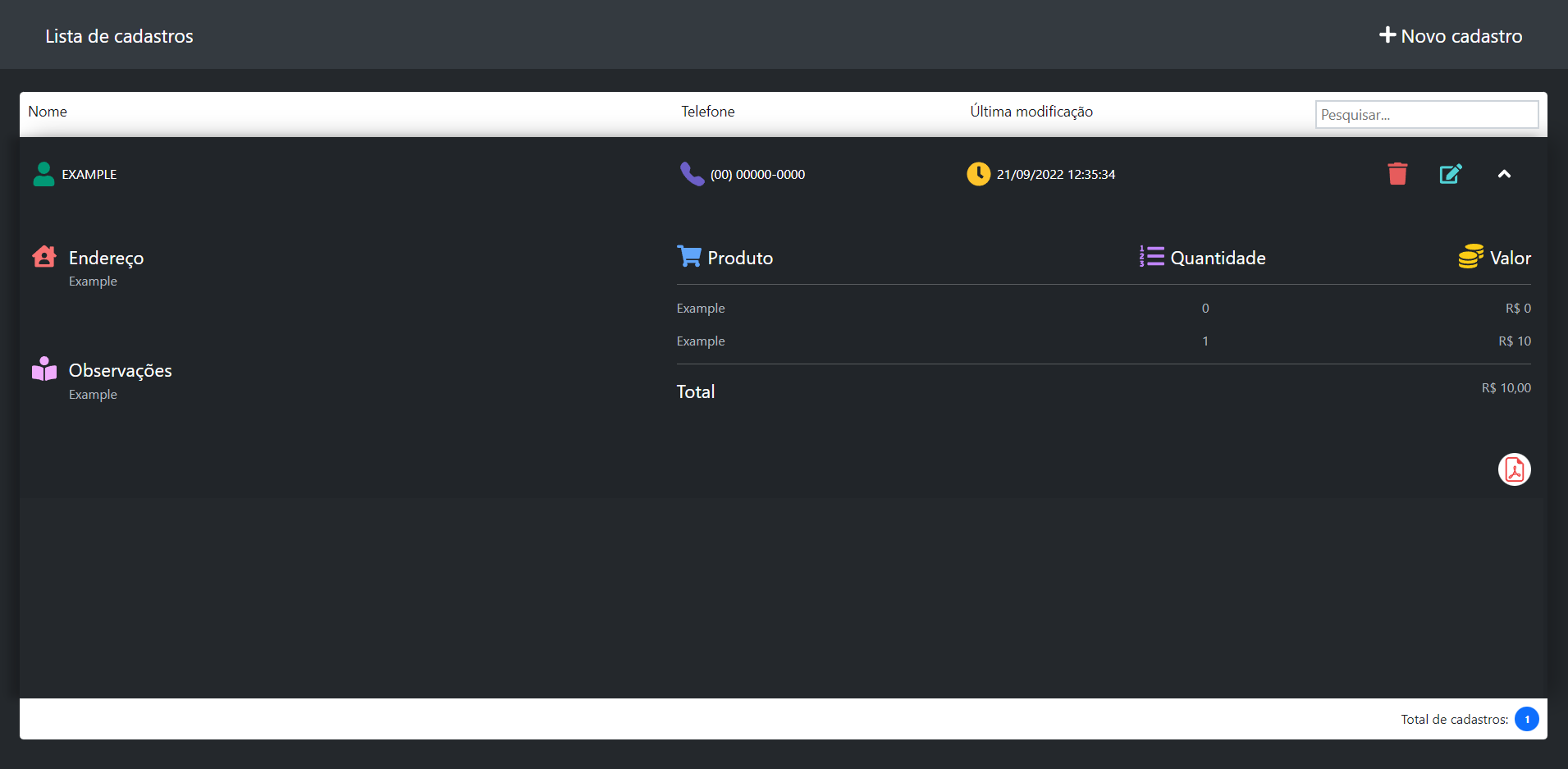Click the Total de cadastros label
This screenshot has height=769, width=1568.
[1454, 720]
